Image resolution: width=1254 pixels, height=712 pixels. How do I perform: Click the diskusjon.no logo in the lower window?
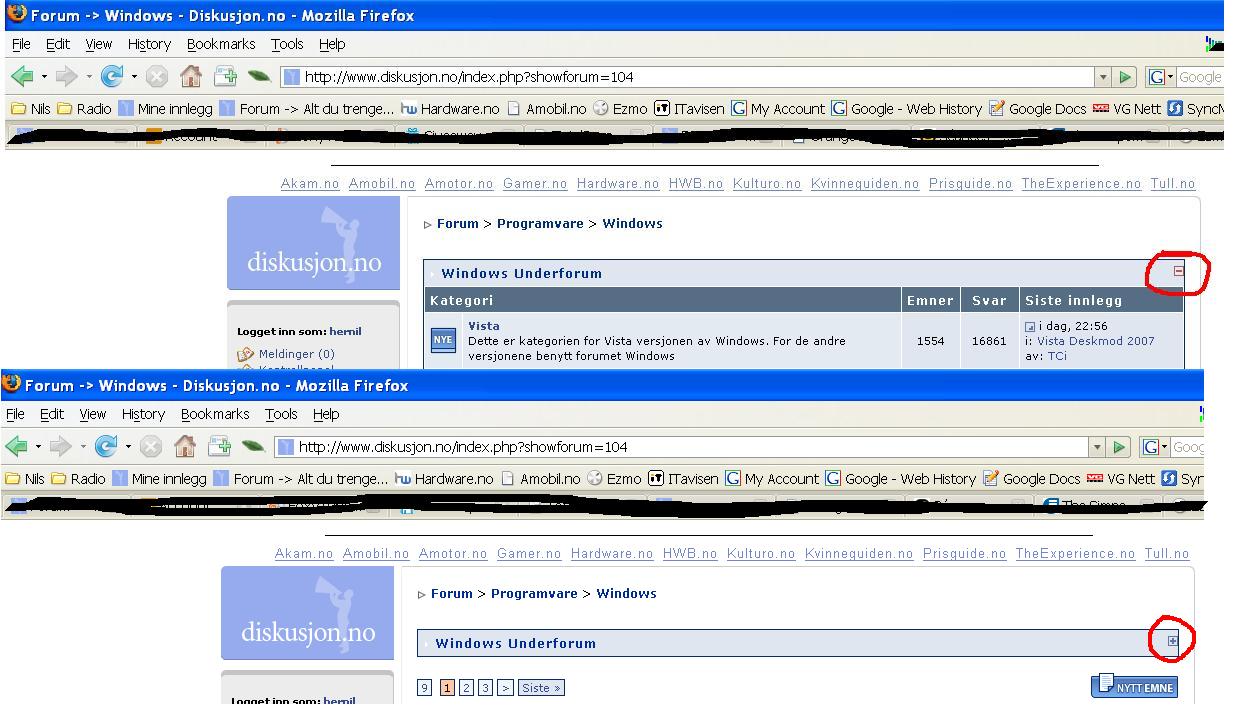[x=307, y=613]
